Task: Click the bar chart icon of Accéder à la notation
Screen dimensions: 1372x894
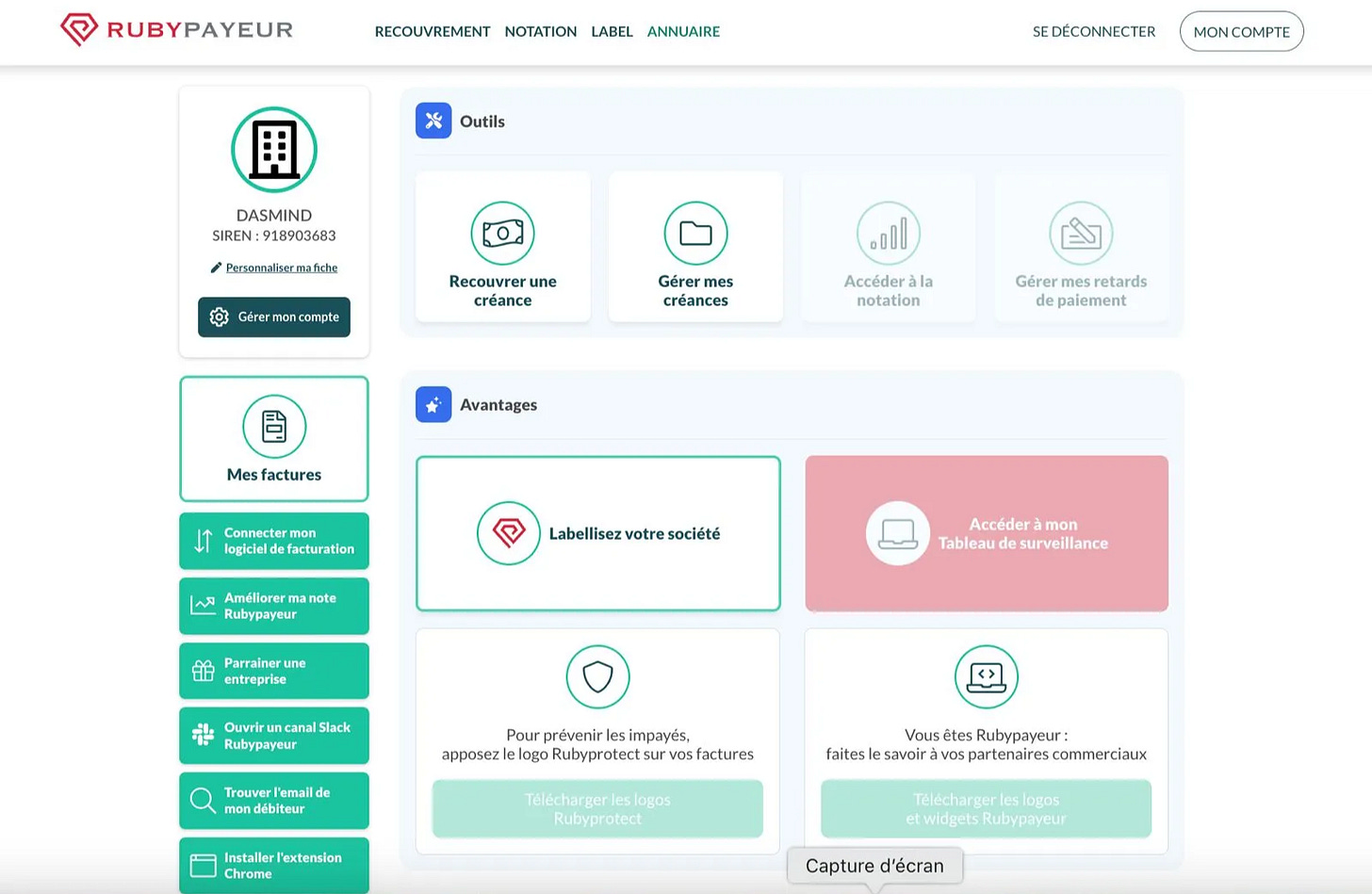Action: tap(889, 233)
